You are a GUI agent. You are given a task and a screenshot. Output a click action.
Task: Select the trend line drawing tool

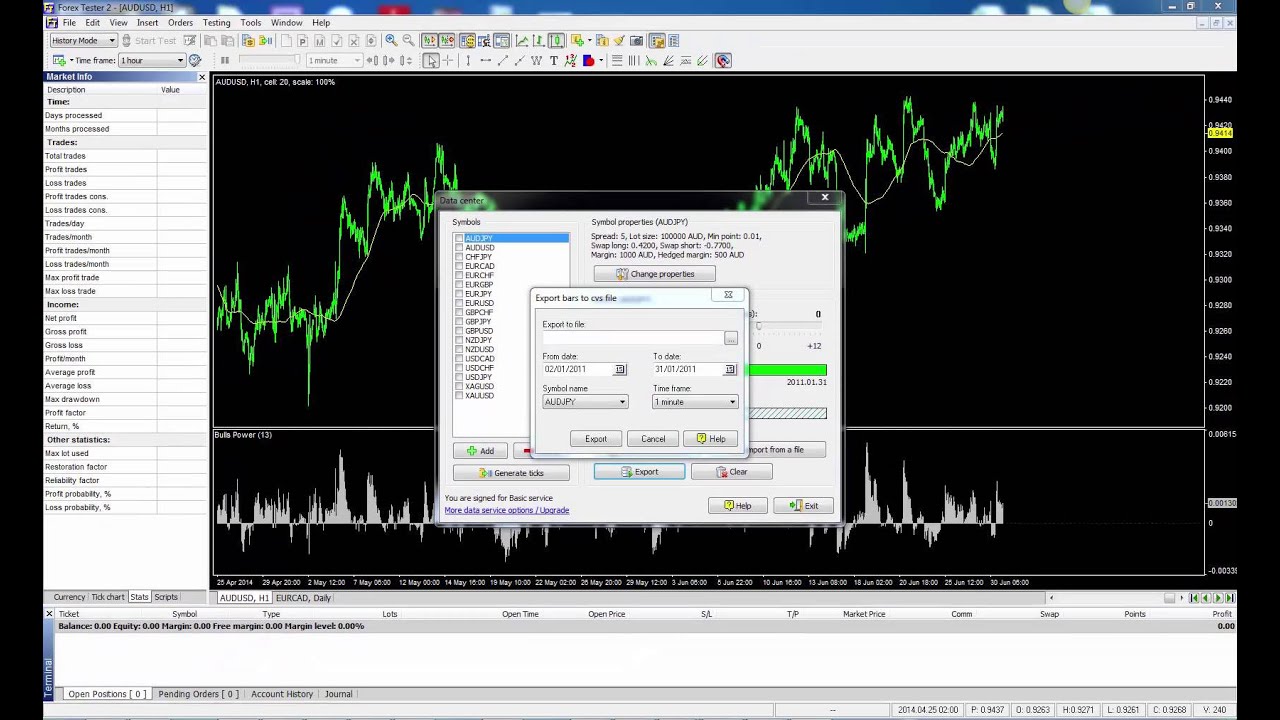click(x=502, y=61)
